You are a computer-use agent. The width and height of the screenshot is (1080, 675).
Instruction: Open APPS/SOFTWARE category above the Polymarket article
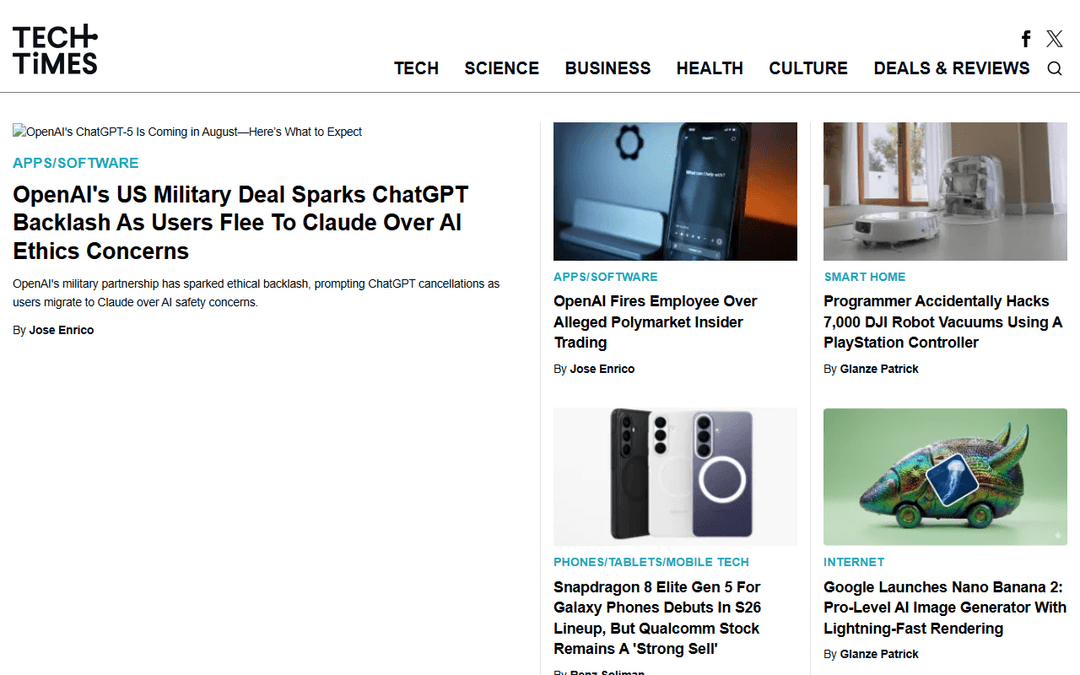point(605,277)
